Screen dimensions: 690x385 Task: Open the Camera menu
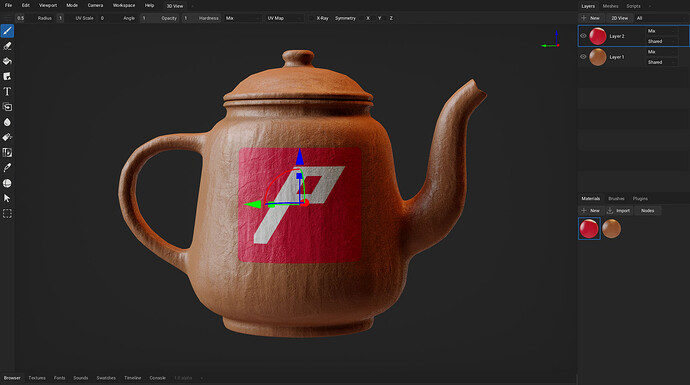tap(95, 6)
